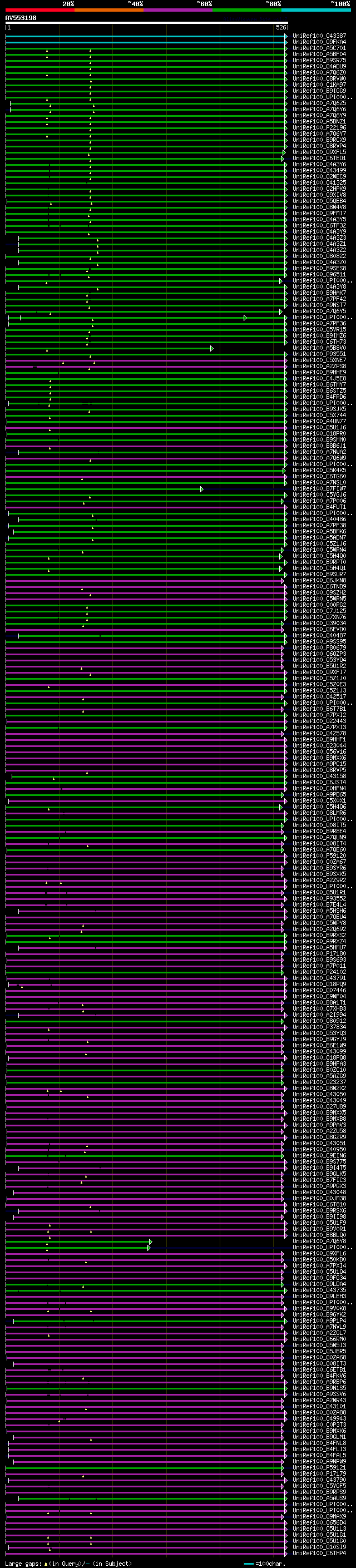The height and width of the screenshot is (1568, 356).
Task: Click the UniRef100_A2WR43 label
Action: (x=319, y=1400)
